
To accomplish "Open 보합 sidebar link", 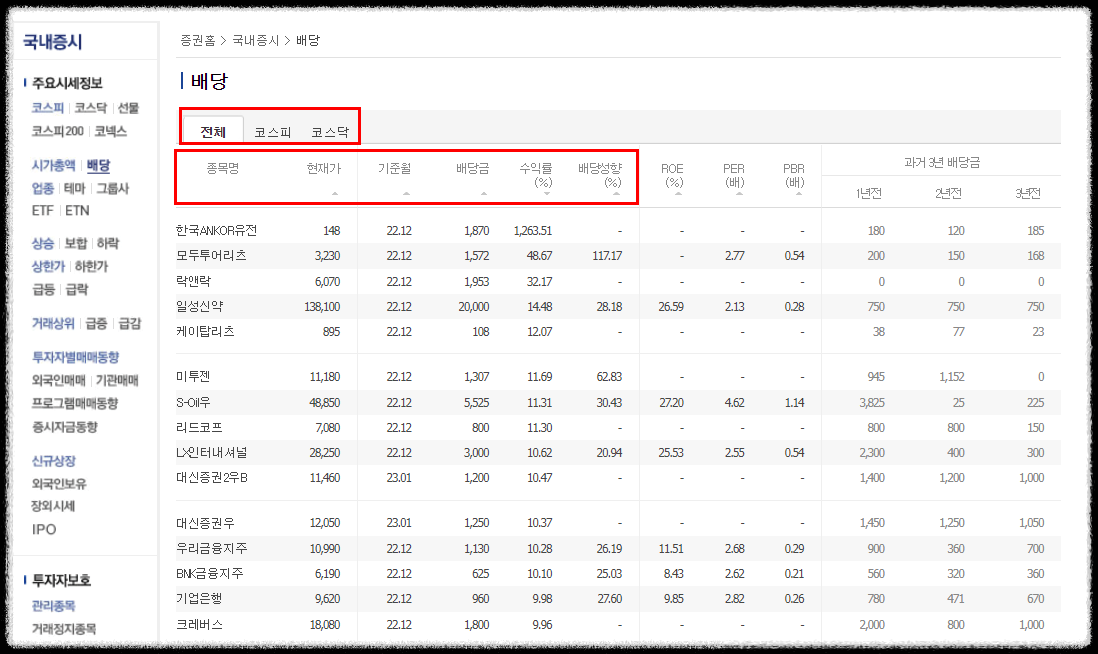I will point(76,243).
